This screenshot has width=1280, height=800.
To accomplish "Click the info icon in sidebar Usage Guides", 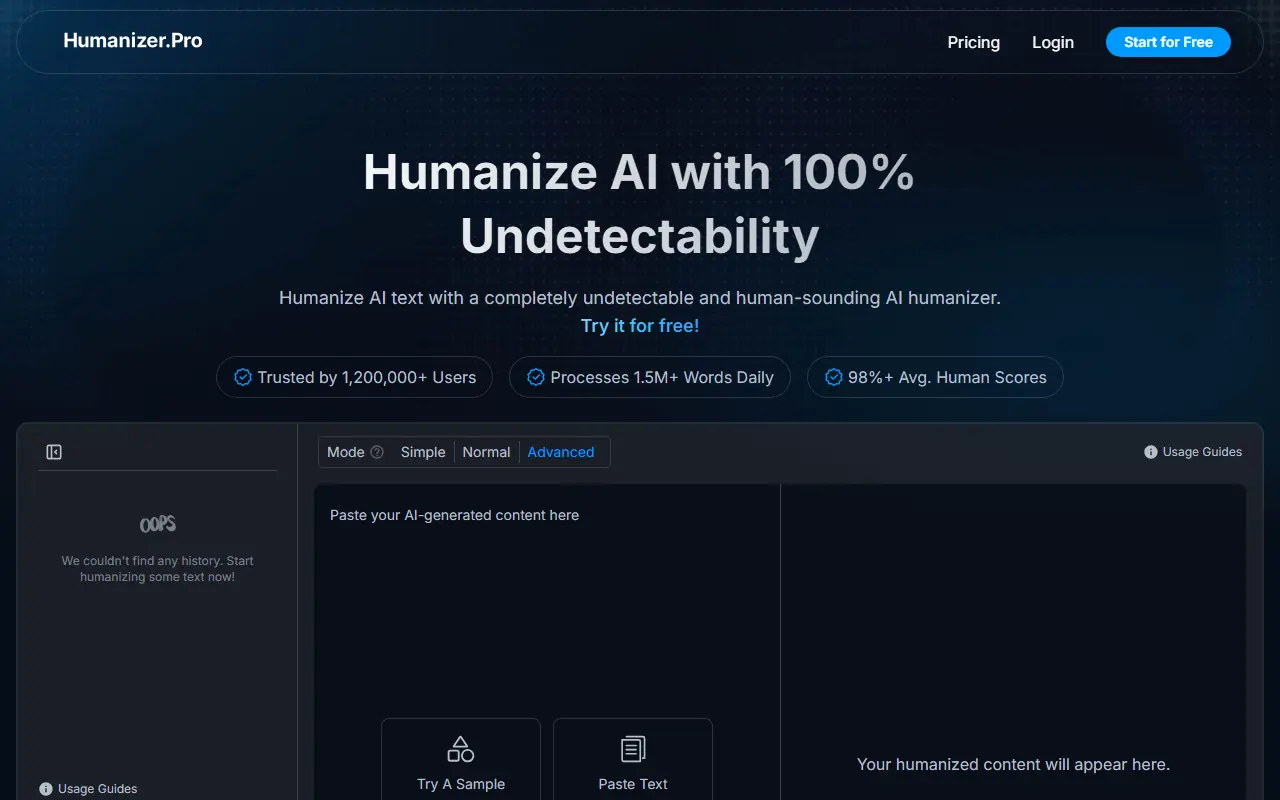I will coord(46,789).
